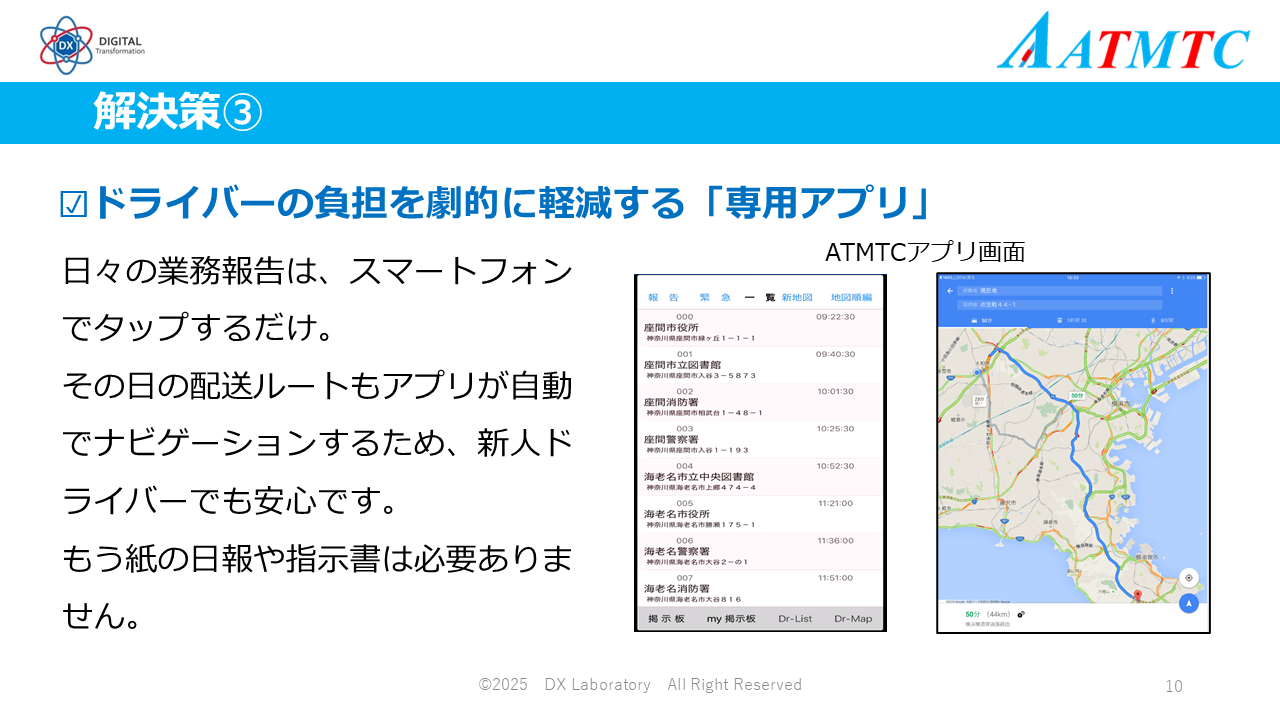Switch to the 緊急 tab

[x=715, y=297]
